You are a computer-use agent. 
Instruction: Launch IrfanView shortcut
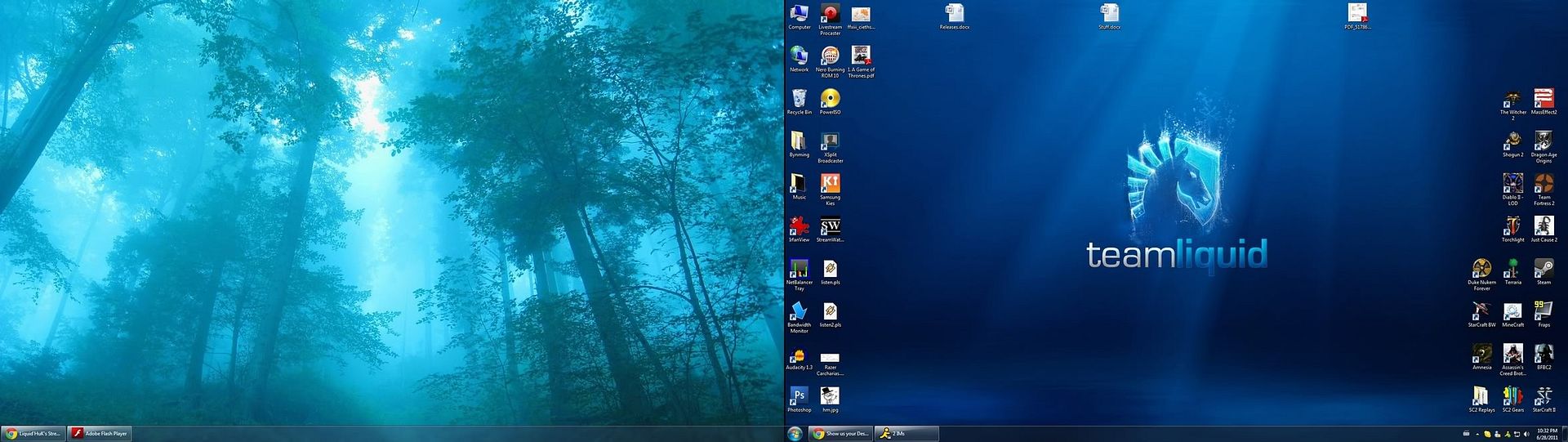(x=799, y=230)
